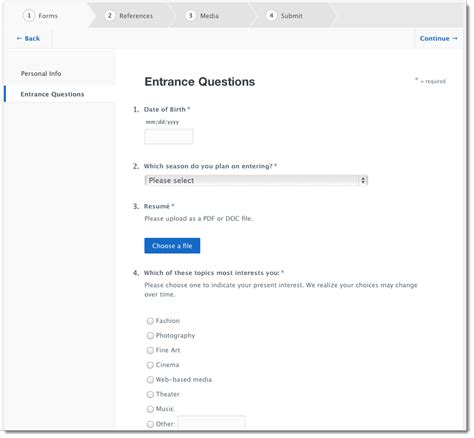Click the Back link
The height and width of the screenshot is (438, 474).
click(x=28, y=38)
